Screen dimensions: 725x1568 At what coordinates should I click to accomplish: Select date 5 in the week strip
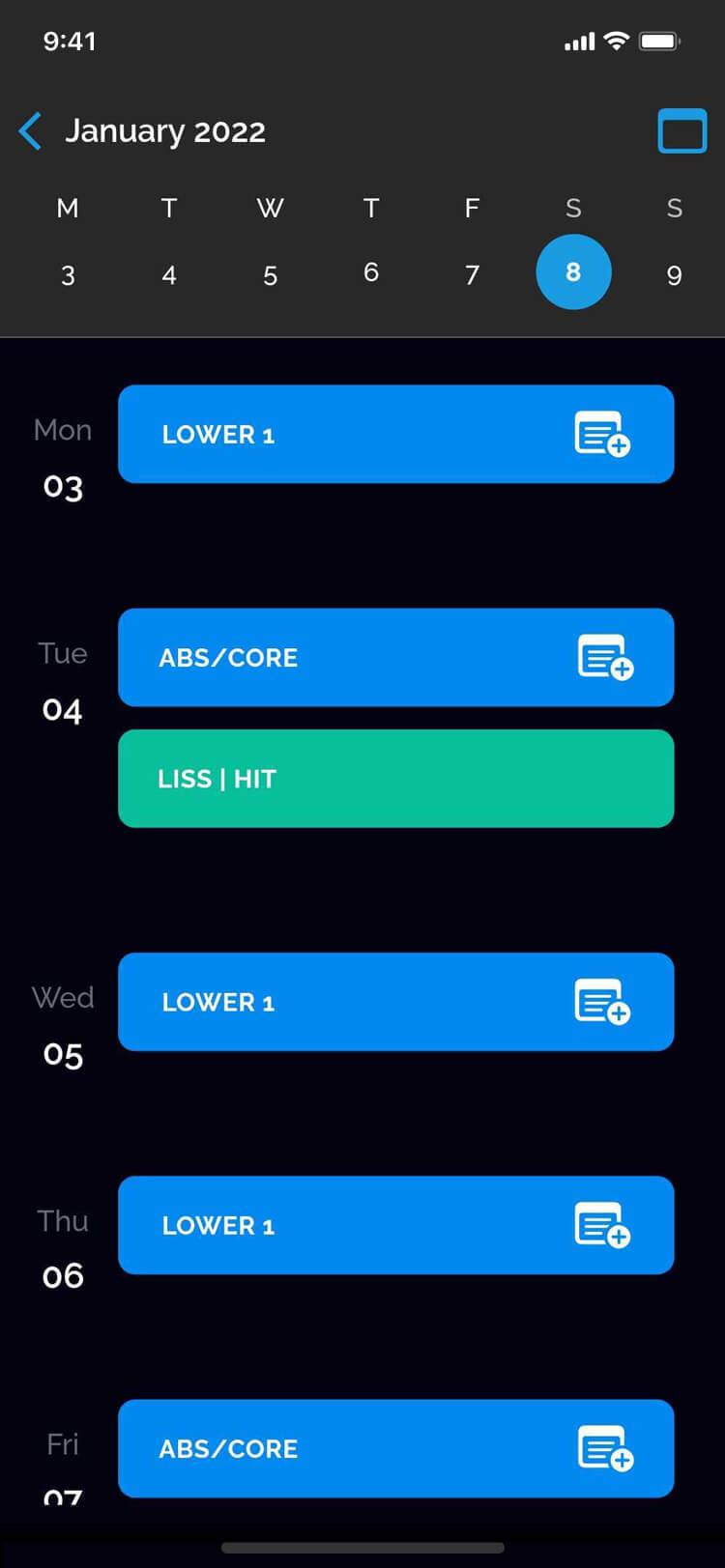coord(271,275)
